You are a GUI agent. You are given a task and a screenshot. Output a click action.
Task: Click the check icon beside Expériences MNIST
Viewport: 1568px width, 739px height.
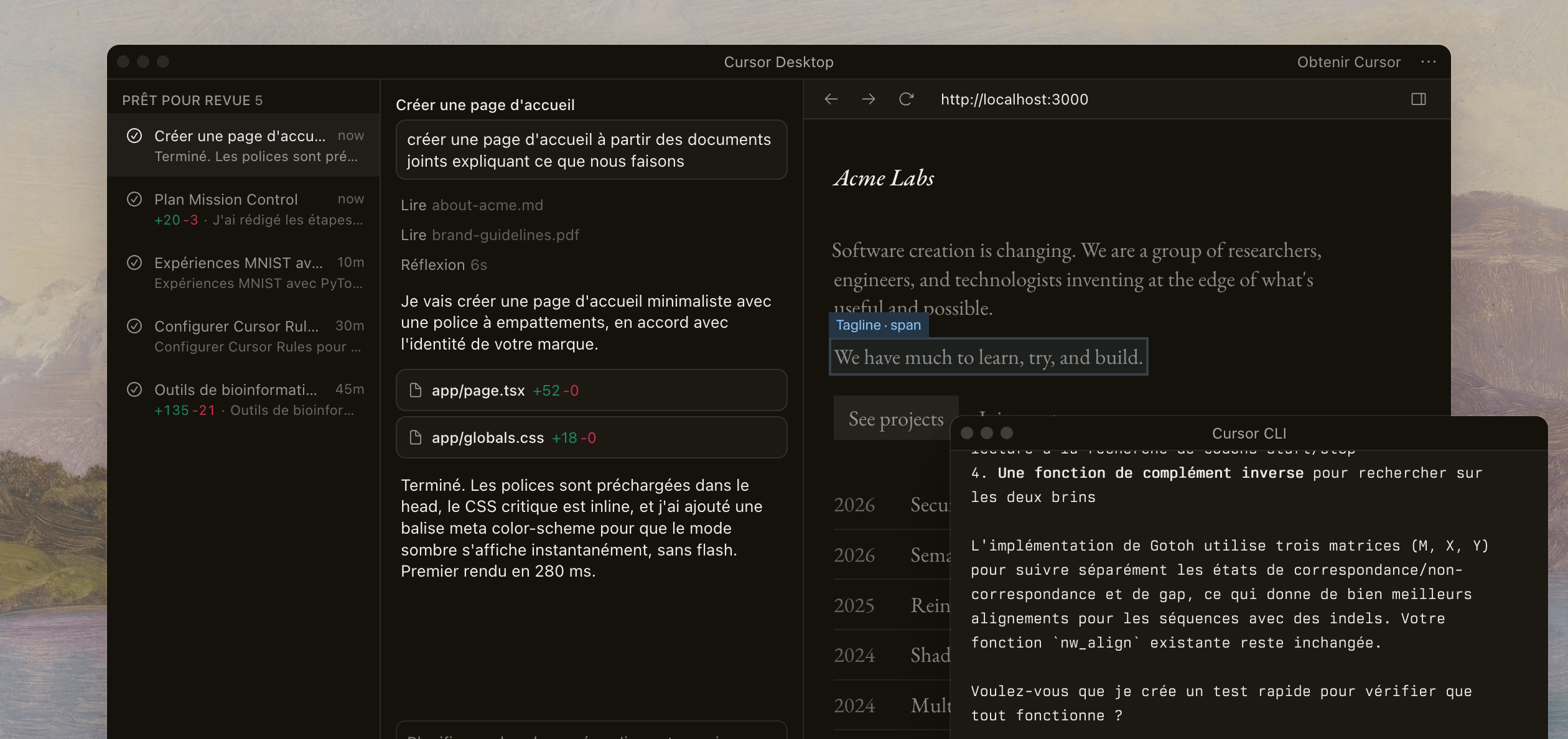click(134, 263)
